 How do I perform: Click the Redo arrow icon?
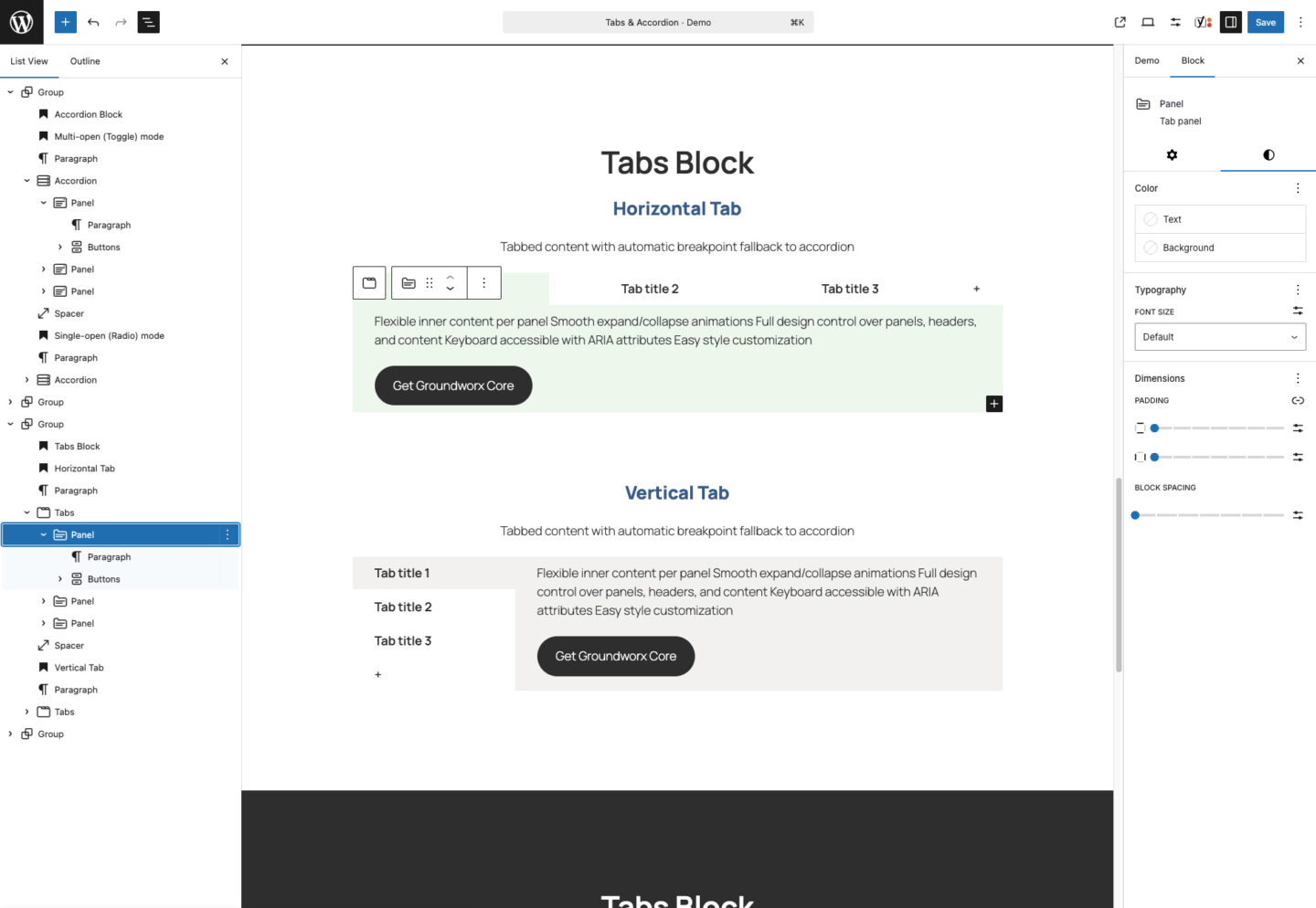pyautogui.click(x=120, y=22)
